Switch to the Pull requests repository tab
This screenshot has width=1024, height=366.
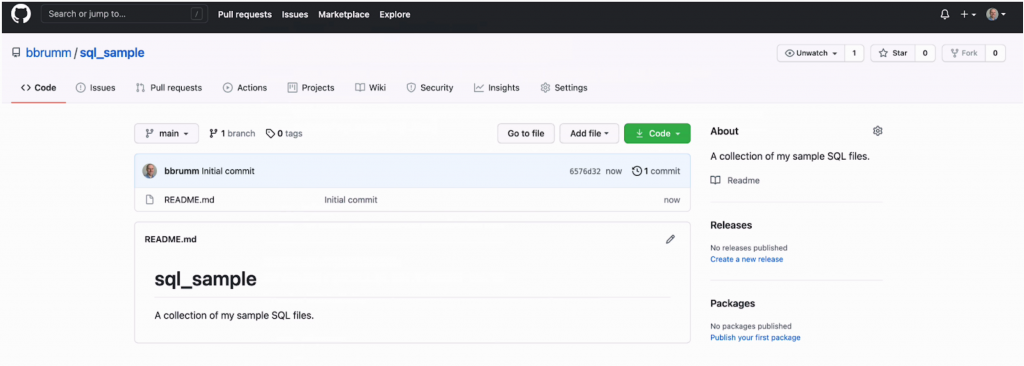pyautogui.click(x=168, y=88)
